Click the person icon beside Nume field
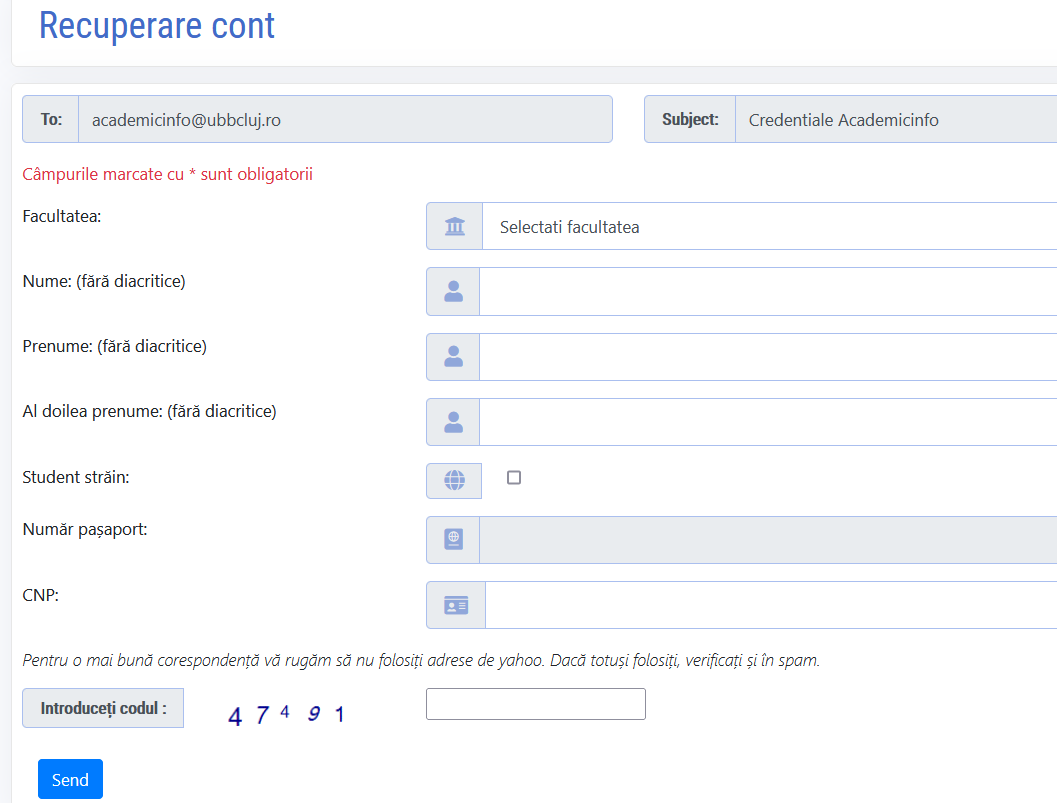The height and width of the screenshot is (803, 1057). (x=453, y=291)
